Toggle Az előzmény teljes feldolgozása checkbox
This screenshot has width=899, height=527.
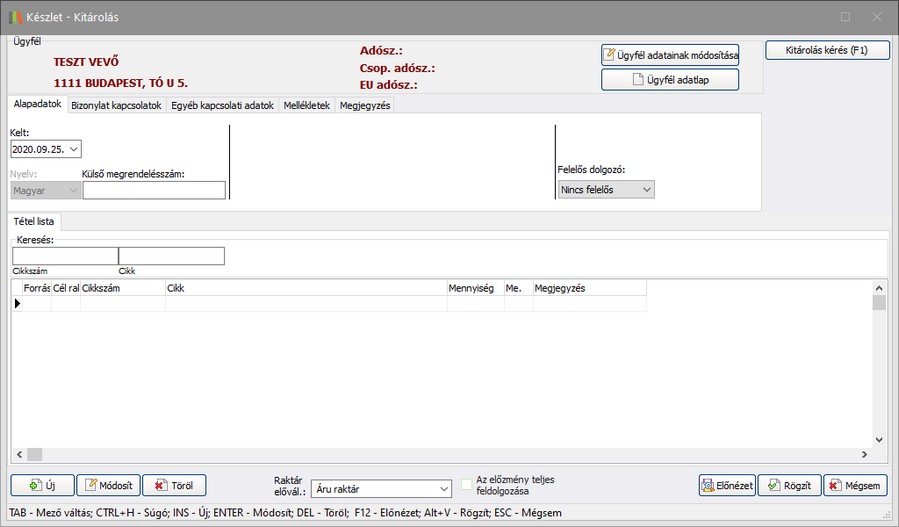pyautogui.click(x=467, y=485)
